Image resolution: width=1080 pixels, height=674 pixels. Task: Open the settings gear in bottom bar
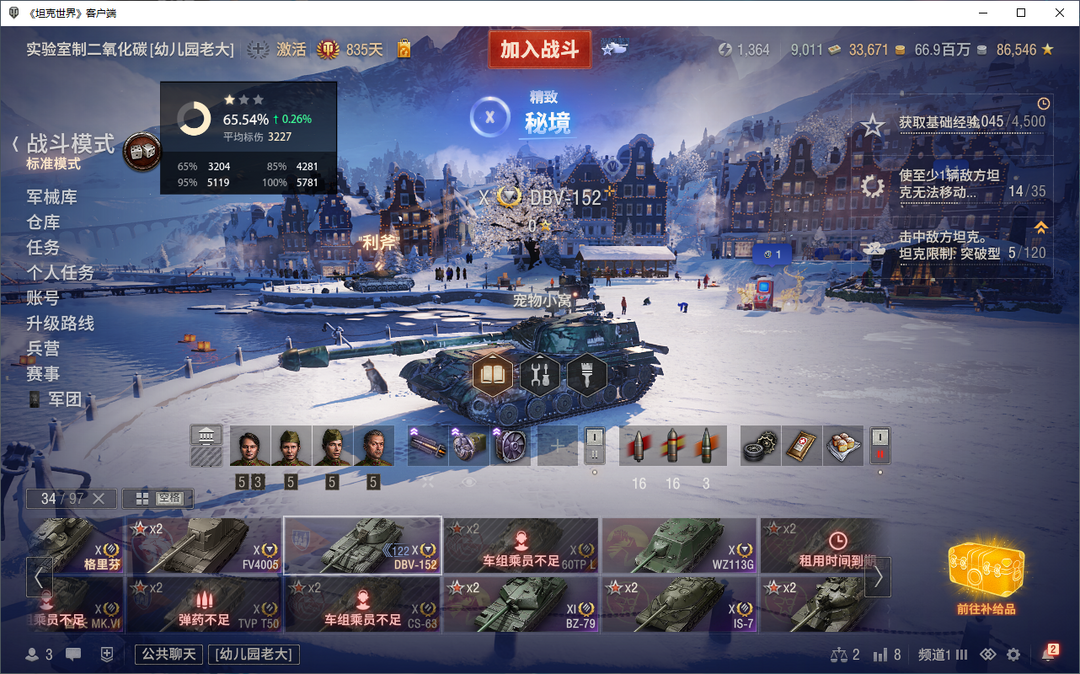pyautogui.click(x=1013, y=654)
